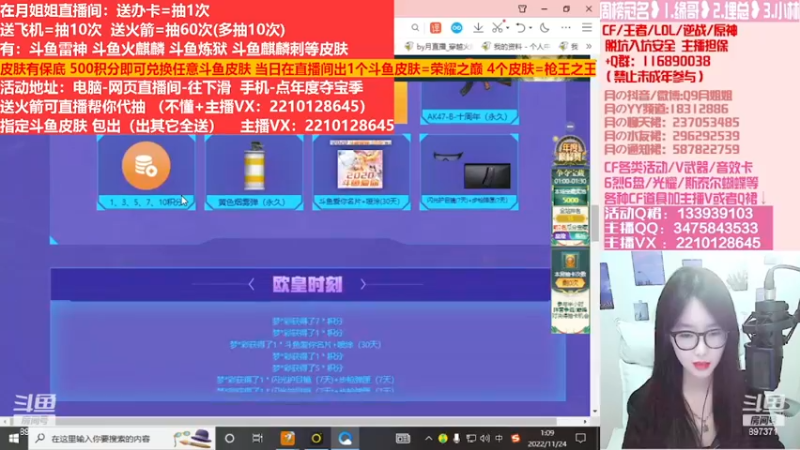The width and height of the screenshot is (800, 450).
Task: Click the yellow pill button in side widget
Action: 570,218
